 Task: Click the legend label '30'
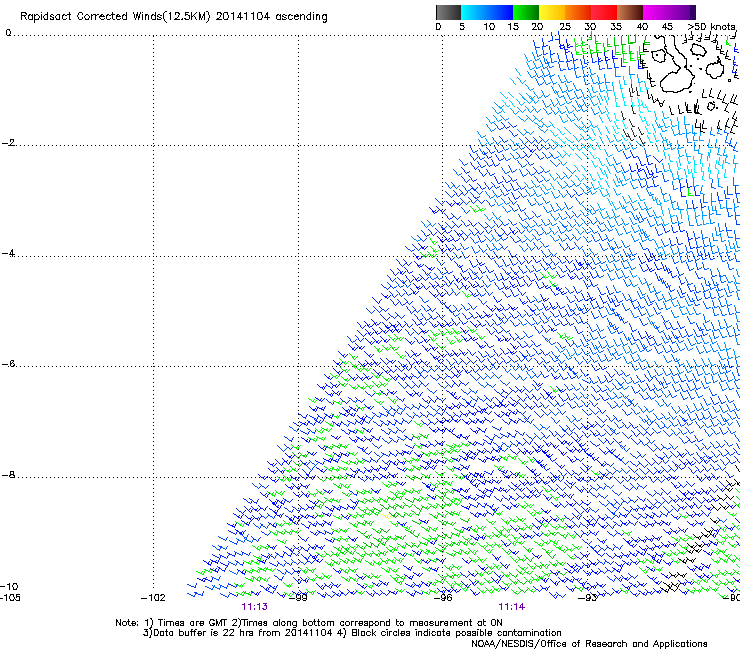coord(590,27)
